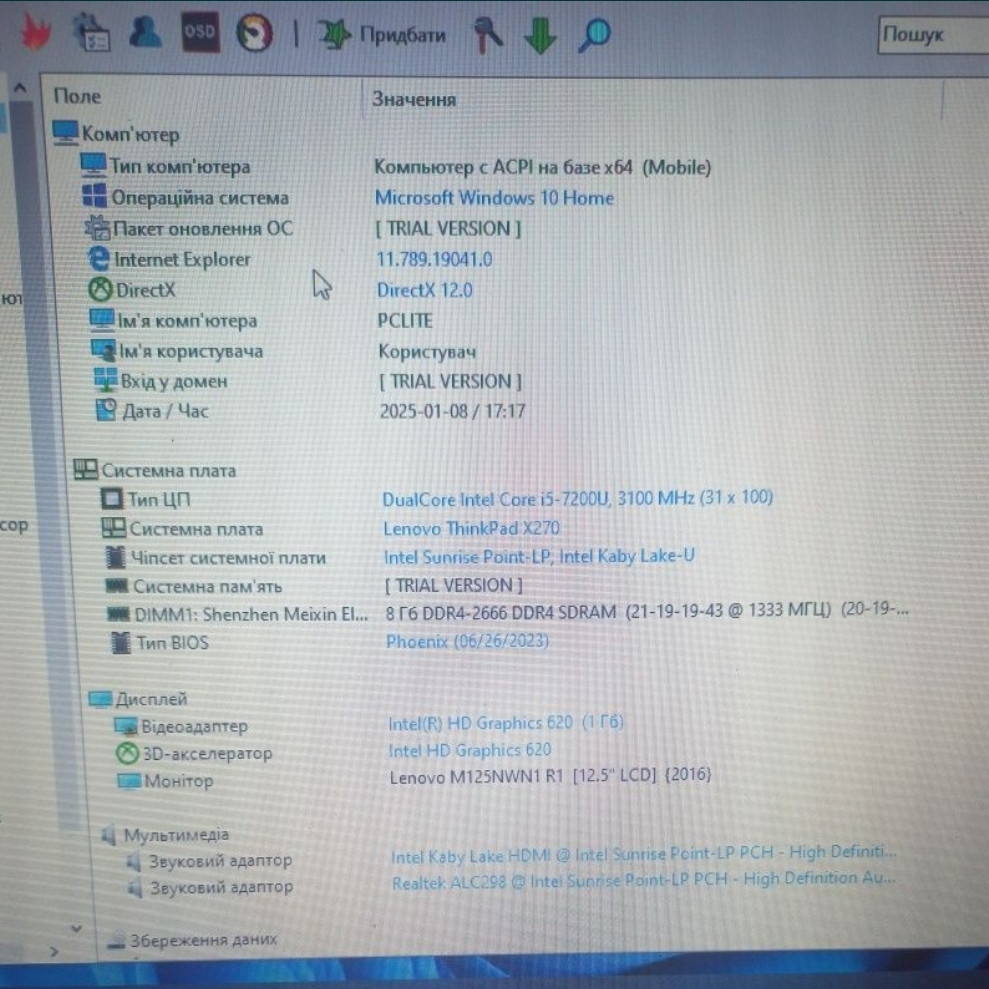Open the OSD panel icon
The width and height of the screenshot is (989, 989).
(x=199, y=33)
